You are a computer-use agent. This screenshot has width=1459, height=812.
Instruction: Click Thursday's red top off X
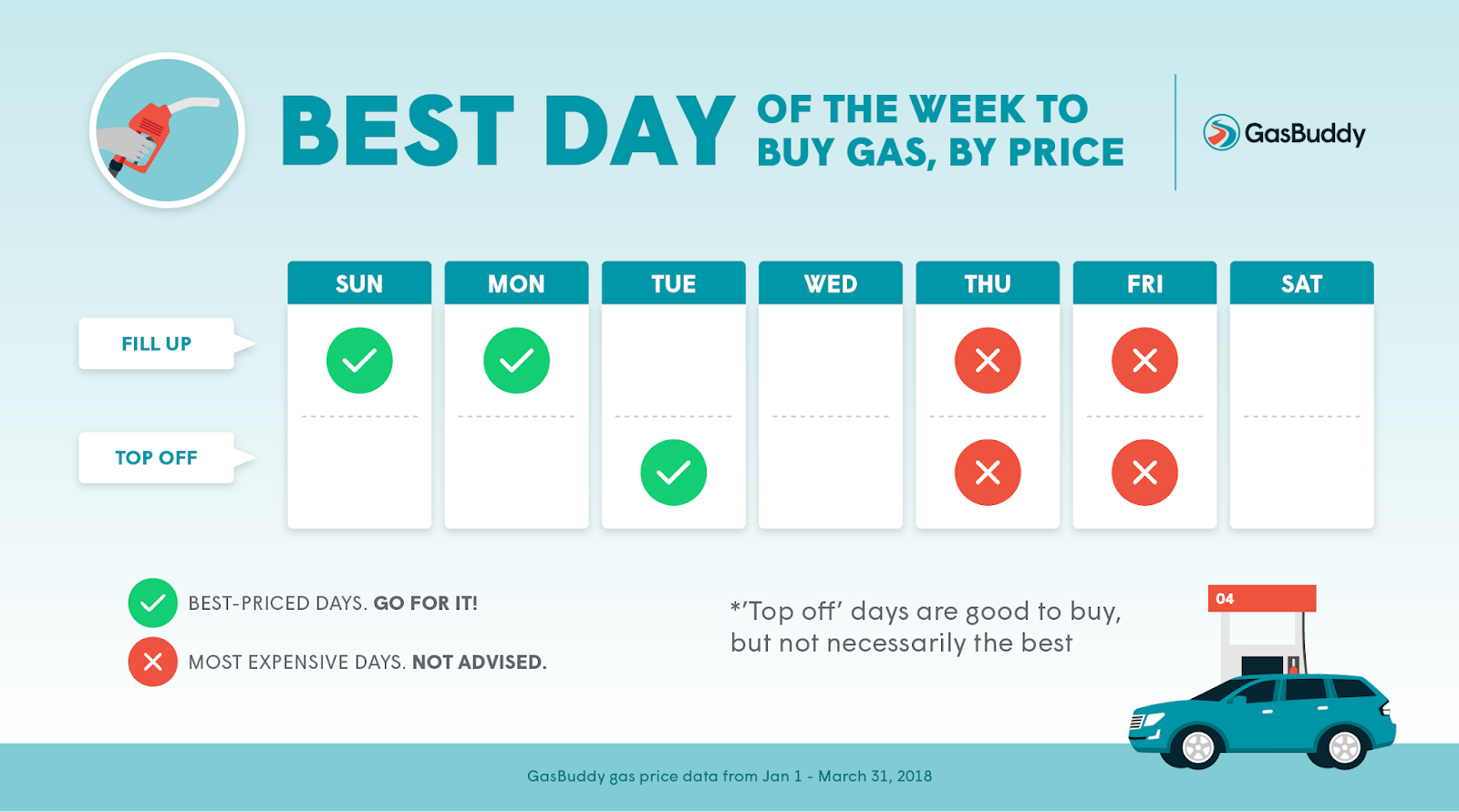coord(988,473)
